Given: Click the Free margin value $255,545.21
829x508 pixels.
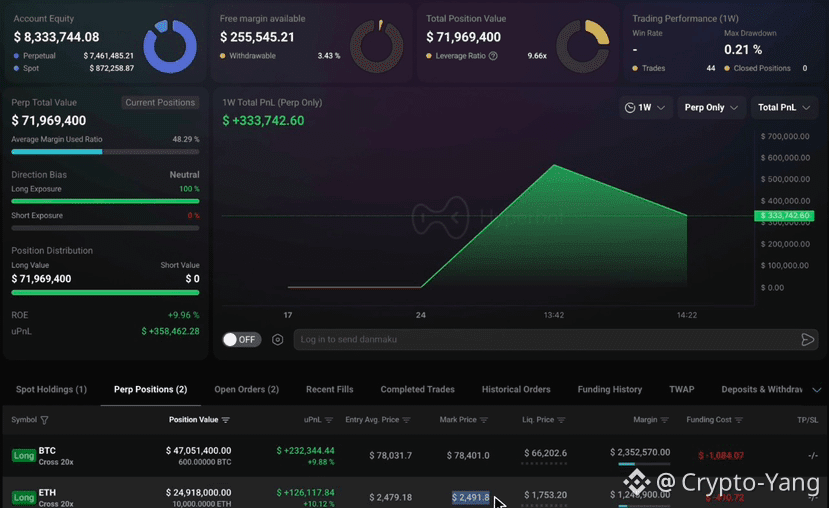Looking at the screenshot, I should tap(257, 37).
